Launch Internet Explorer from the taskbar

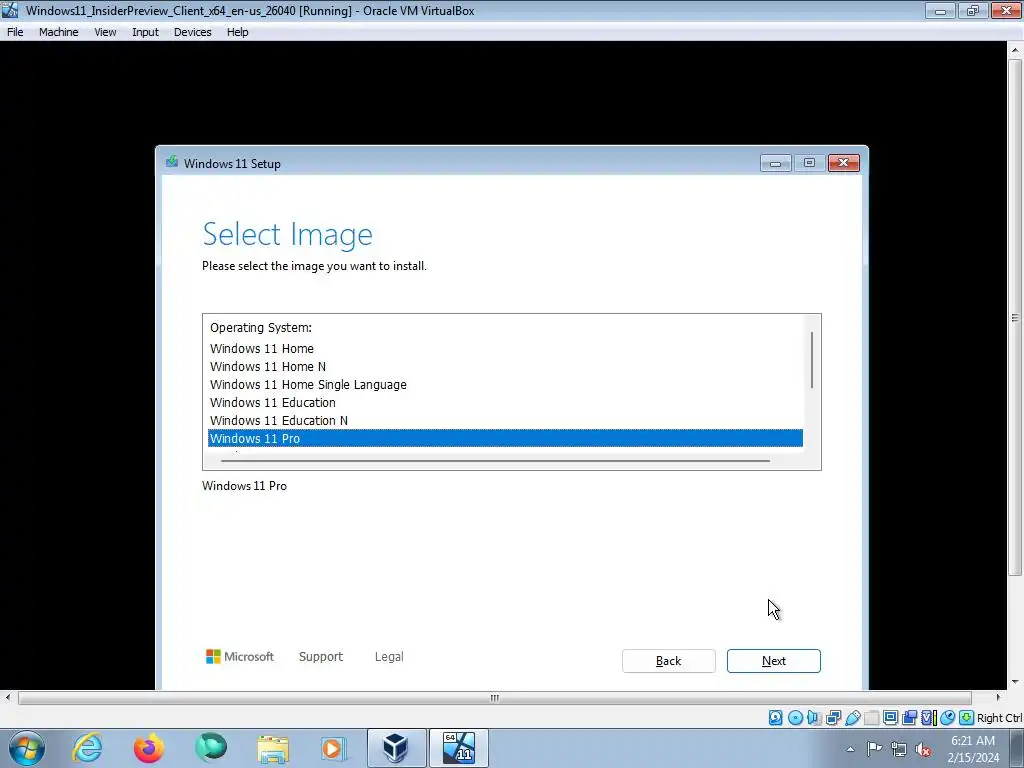[87, 748]
